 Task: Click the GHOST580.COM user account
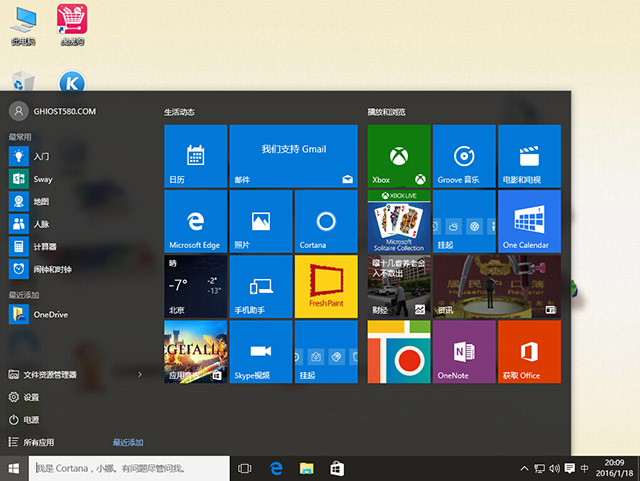click(x=50, y=111)
